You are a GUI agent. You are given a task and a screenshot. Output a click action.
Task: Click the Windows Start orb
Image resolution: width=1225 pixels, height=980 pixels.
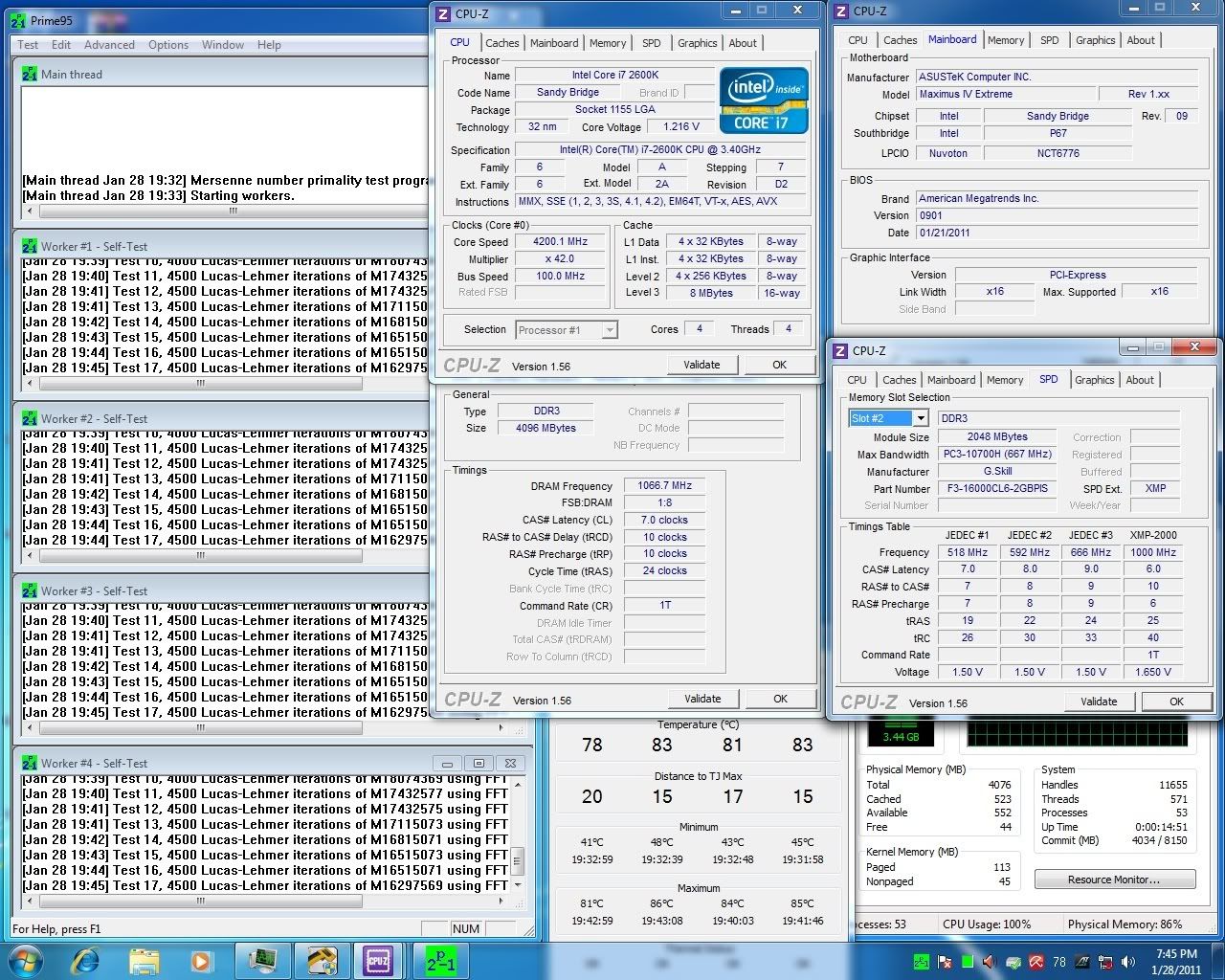[26, 959]
